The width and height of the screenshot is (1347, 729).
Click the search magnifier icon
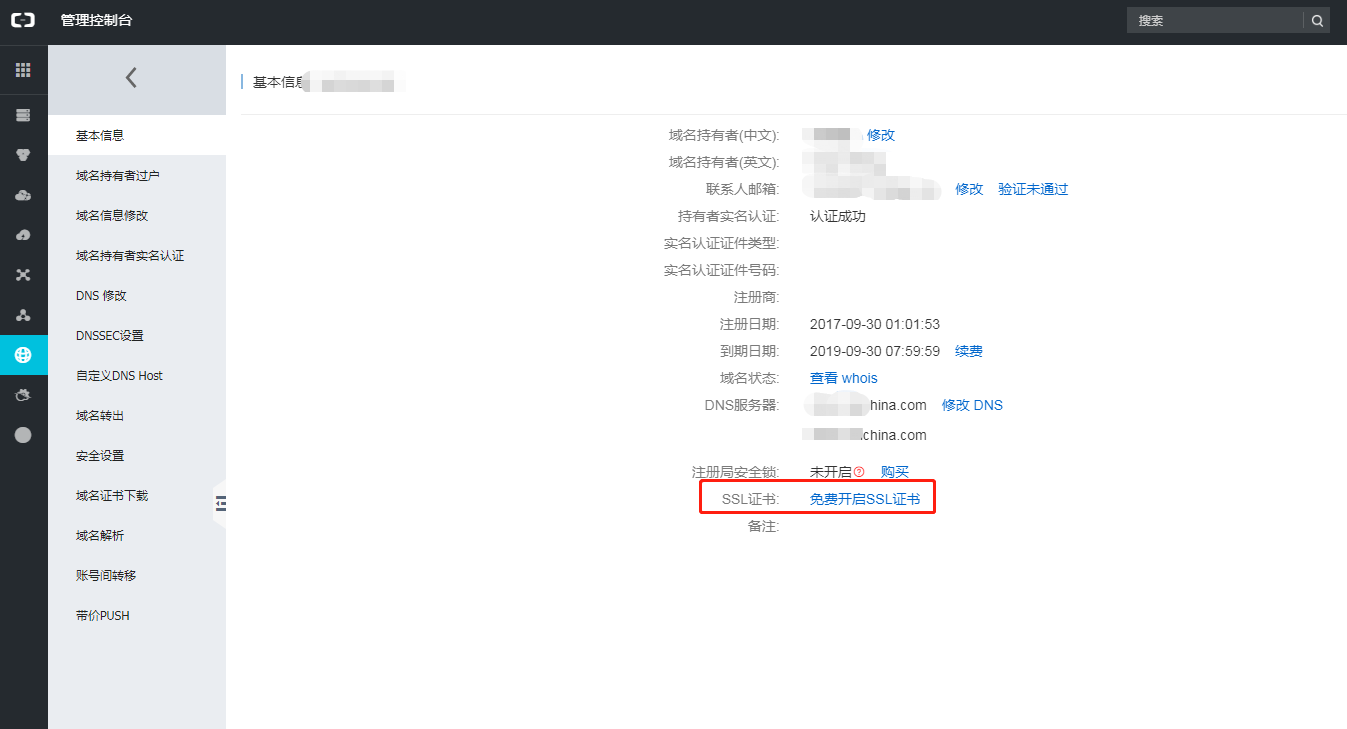click(x=1317, y=20)
